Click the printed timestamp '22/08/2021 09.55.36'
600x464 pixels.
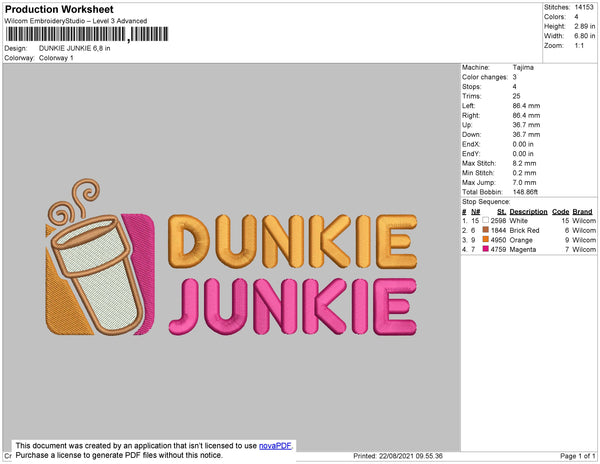click(x=411, y=456)
